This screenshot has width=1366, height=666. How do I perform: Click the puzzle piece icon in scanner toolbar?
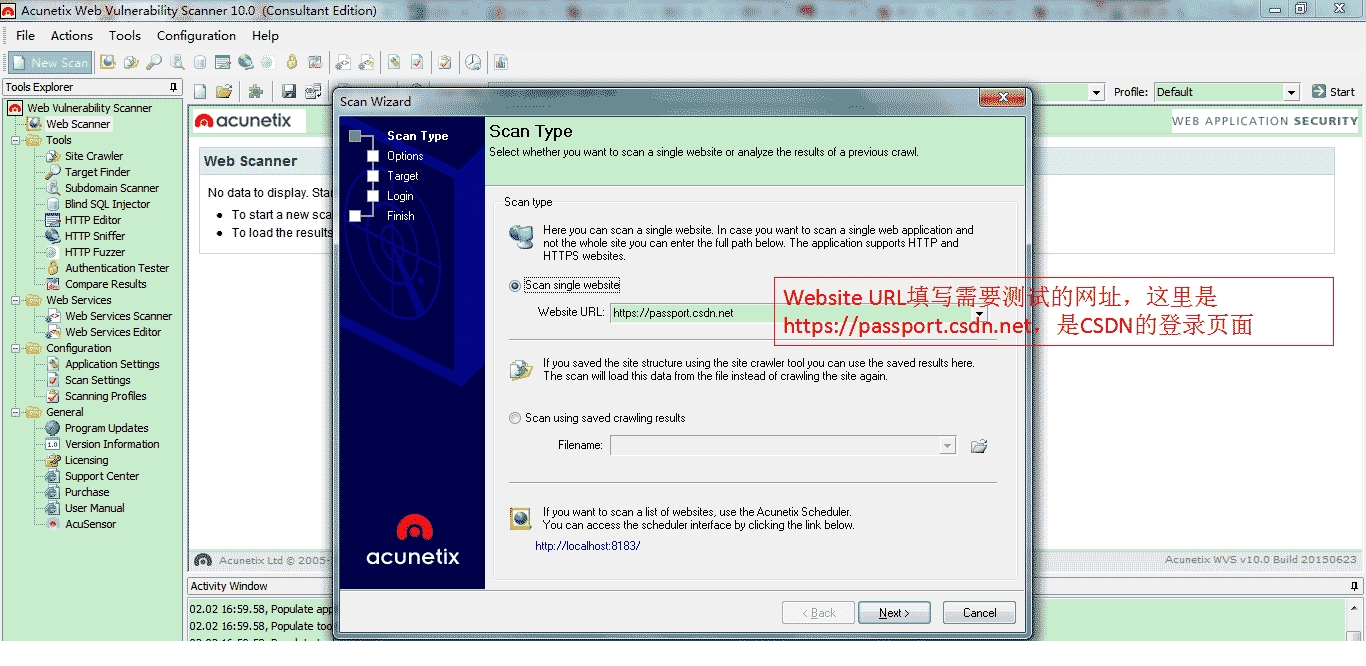point(256,91)
